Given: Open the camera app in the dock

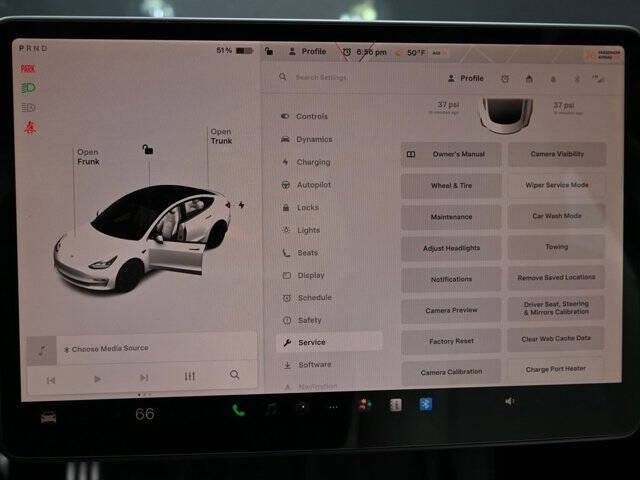Looking at the screenshot, I should click(302, 408).
